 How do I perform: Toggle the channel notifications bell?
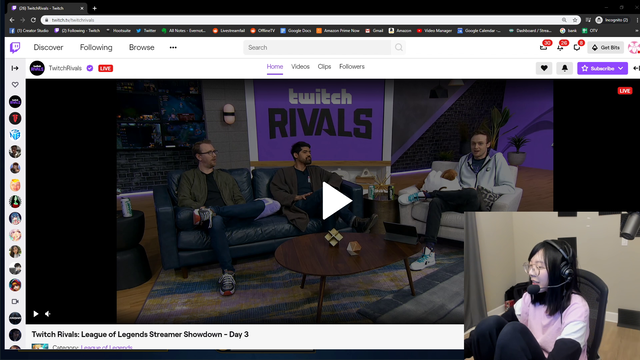(564, 68)
